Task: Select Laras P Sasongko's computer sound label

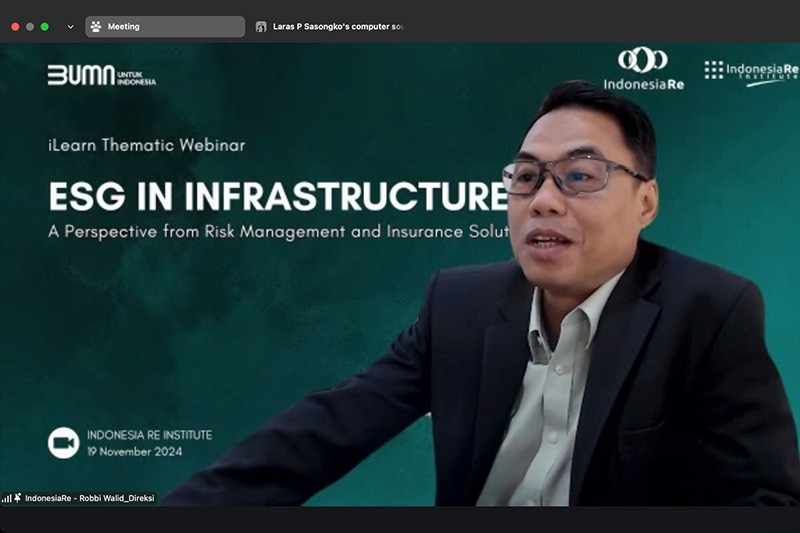Action: pyautogui.click(x=338, y=27)
